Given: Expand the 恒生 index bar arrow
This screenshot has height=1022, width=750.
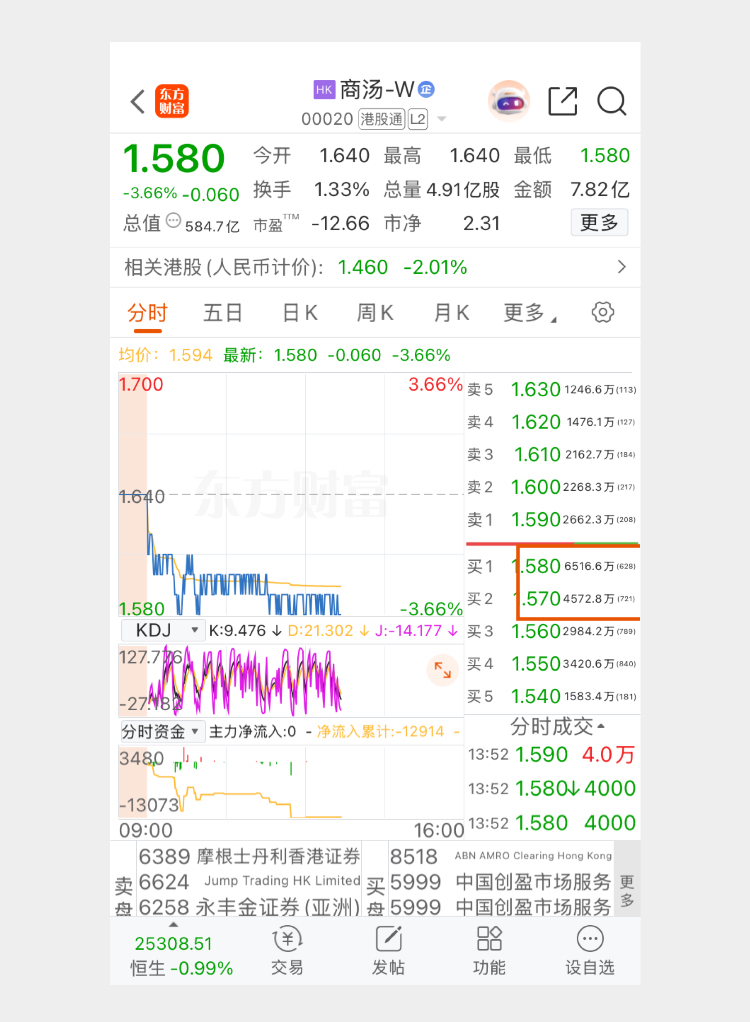Looking at the screenshot, I should [173, 926].
